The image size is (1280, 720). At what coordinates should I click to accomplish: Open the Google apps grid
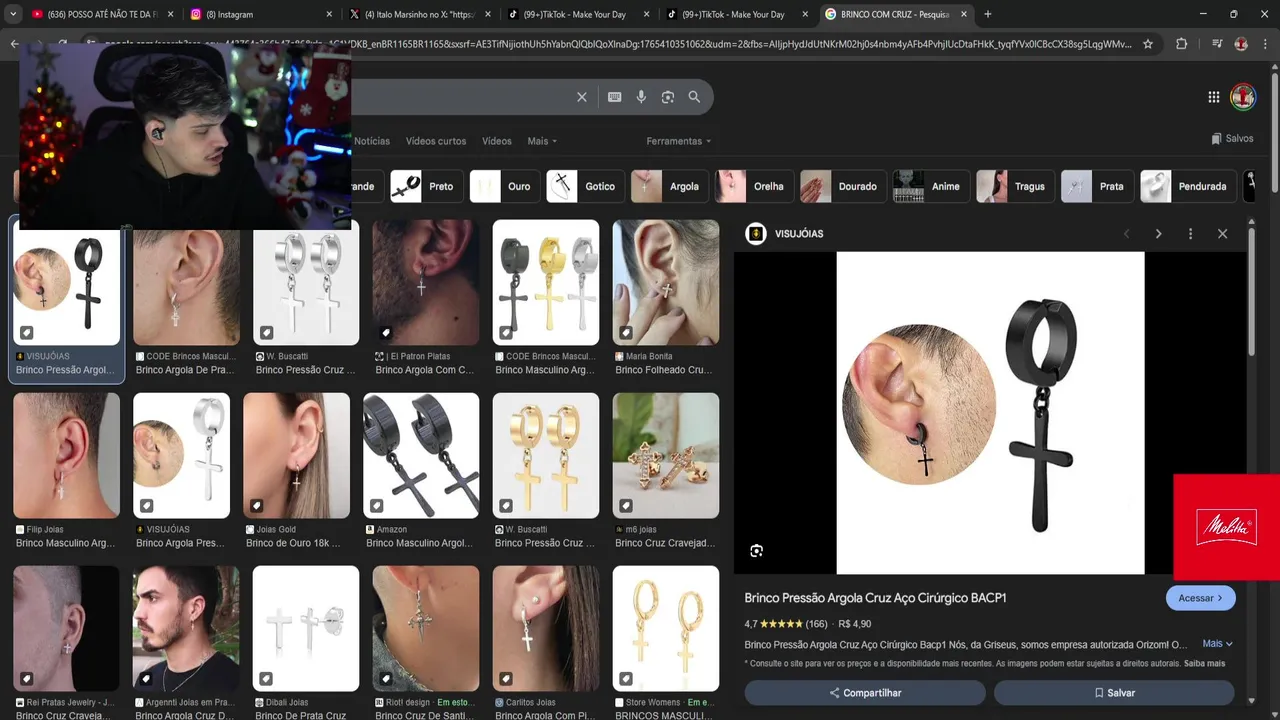coord(1213,97)
